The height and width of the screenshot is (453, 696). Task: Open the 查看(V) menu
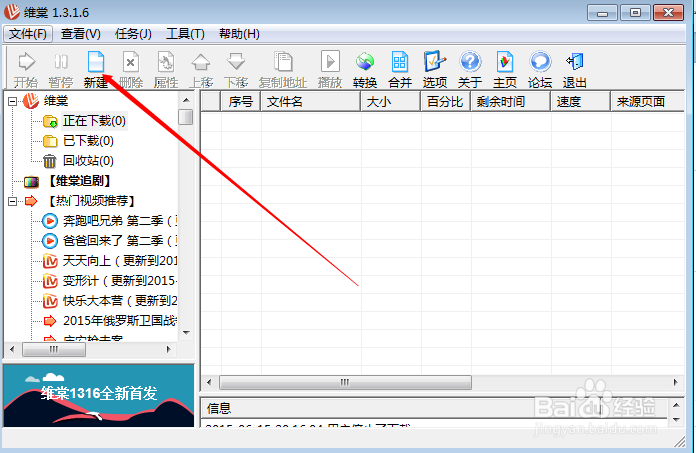(80, 34)
